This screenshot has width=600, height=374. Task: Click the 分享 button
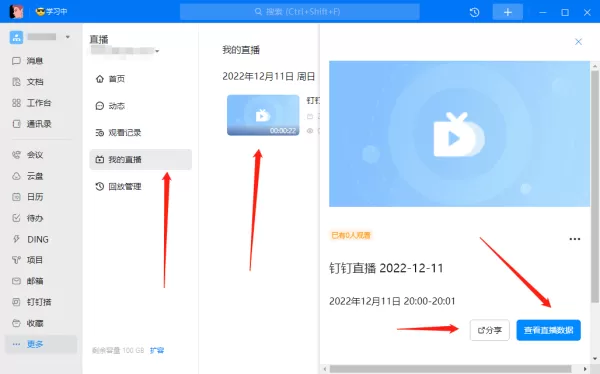point(489,330)
